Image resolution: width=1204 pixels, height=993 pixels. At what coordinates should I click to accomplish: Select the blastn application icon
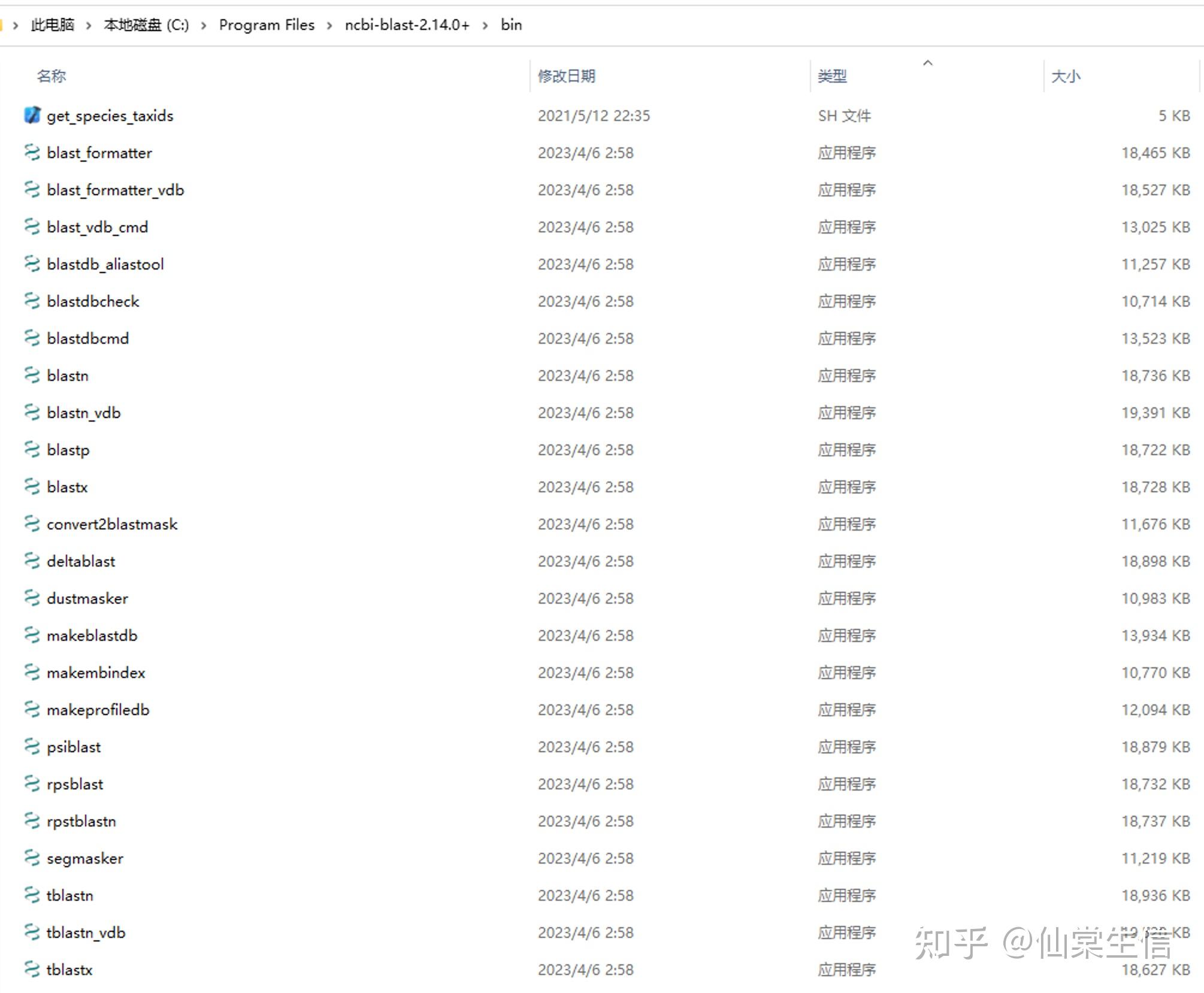32,375
